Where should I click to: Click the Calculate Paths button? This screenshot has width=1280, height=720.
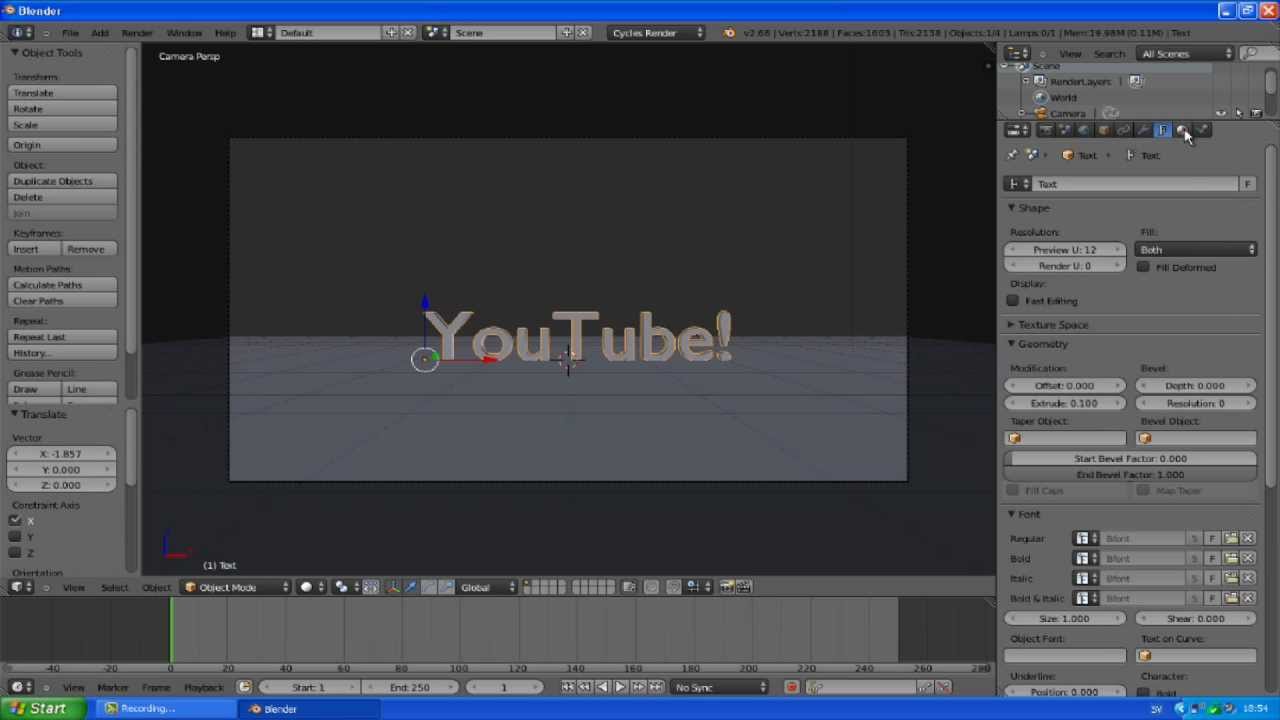tap(63, 285)
